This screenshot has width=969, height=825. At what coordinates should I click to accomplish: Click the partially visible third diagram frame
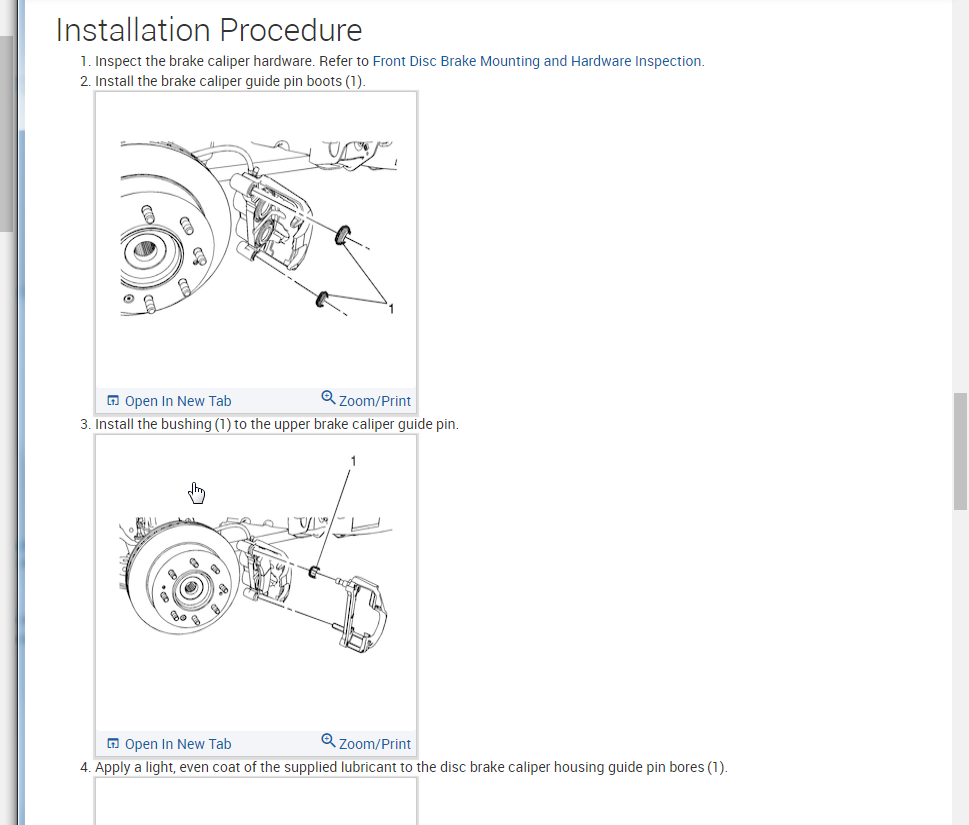point(256,801)
